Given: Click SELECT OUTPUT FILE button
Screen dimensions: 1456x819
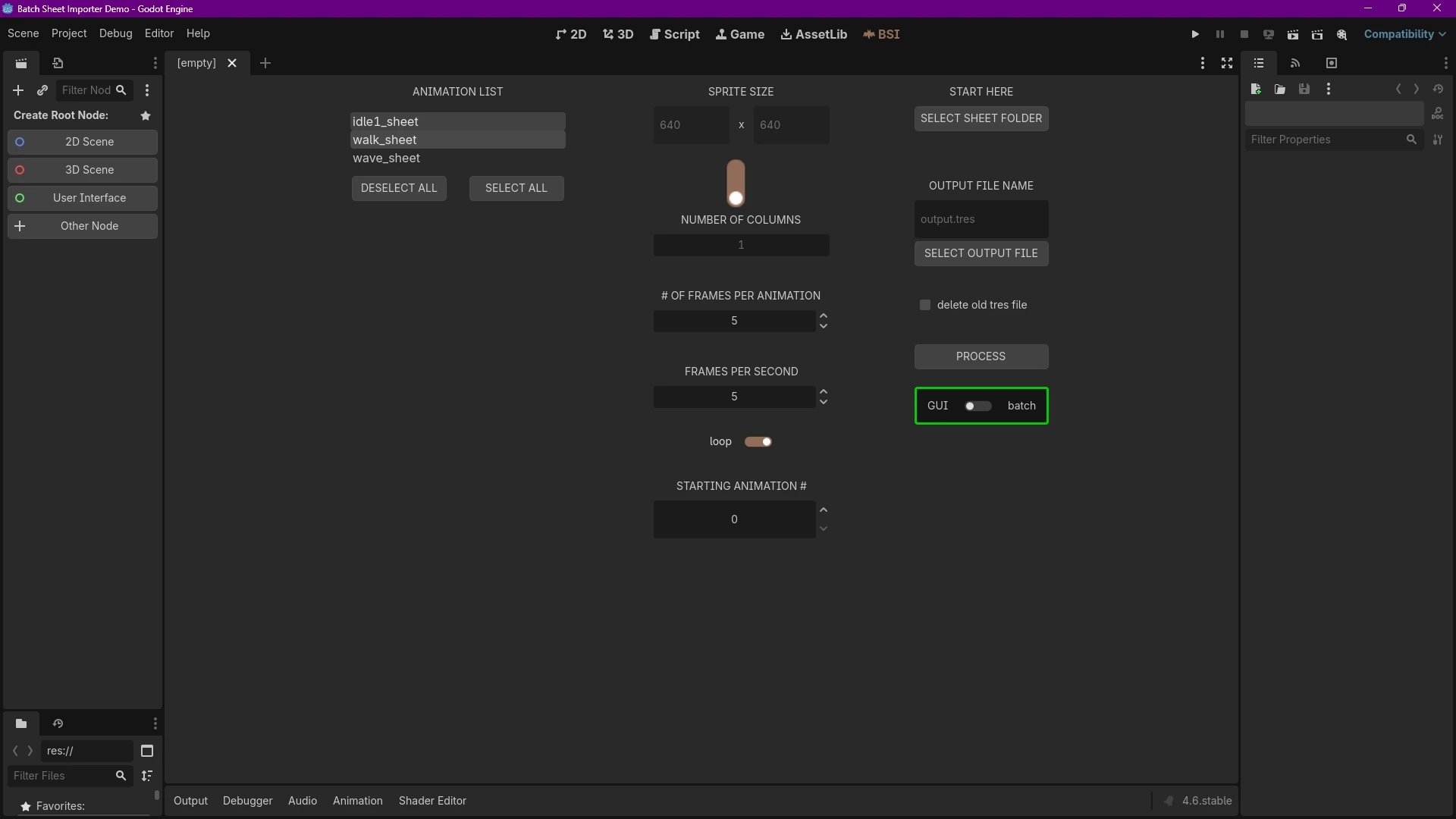Looking at the screenshot, I should click(x=981, y=253).
